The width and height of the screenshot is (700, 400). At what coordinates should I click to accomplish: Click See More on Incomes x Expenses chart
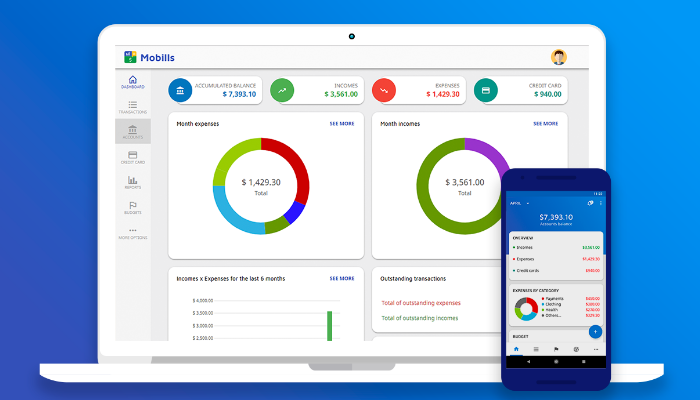click(x=342, y=278)
